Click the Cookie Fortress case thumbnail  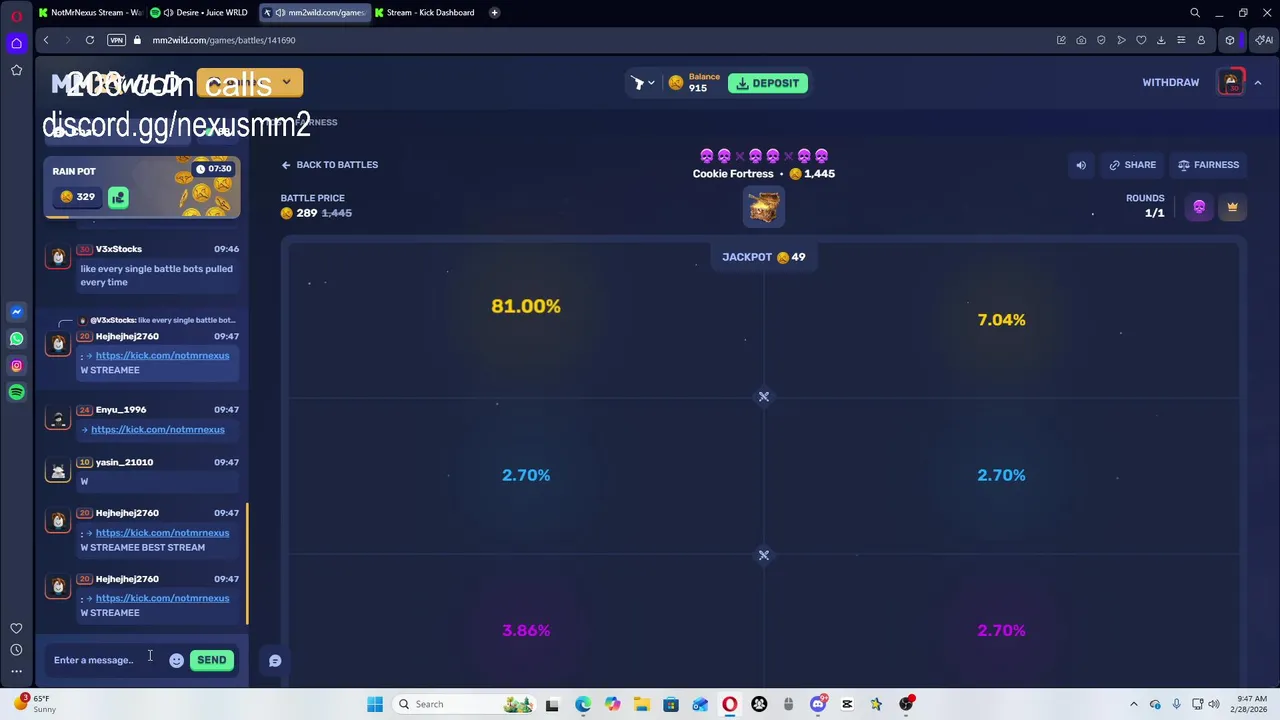tap(764, 207)
